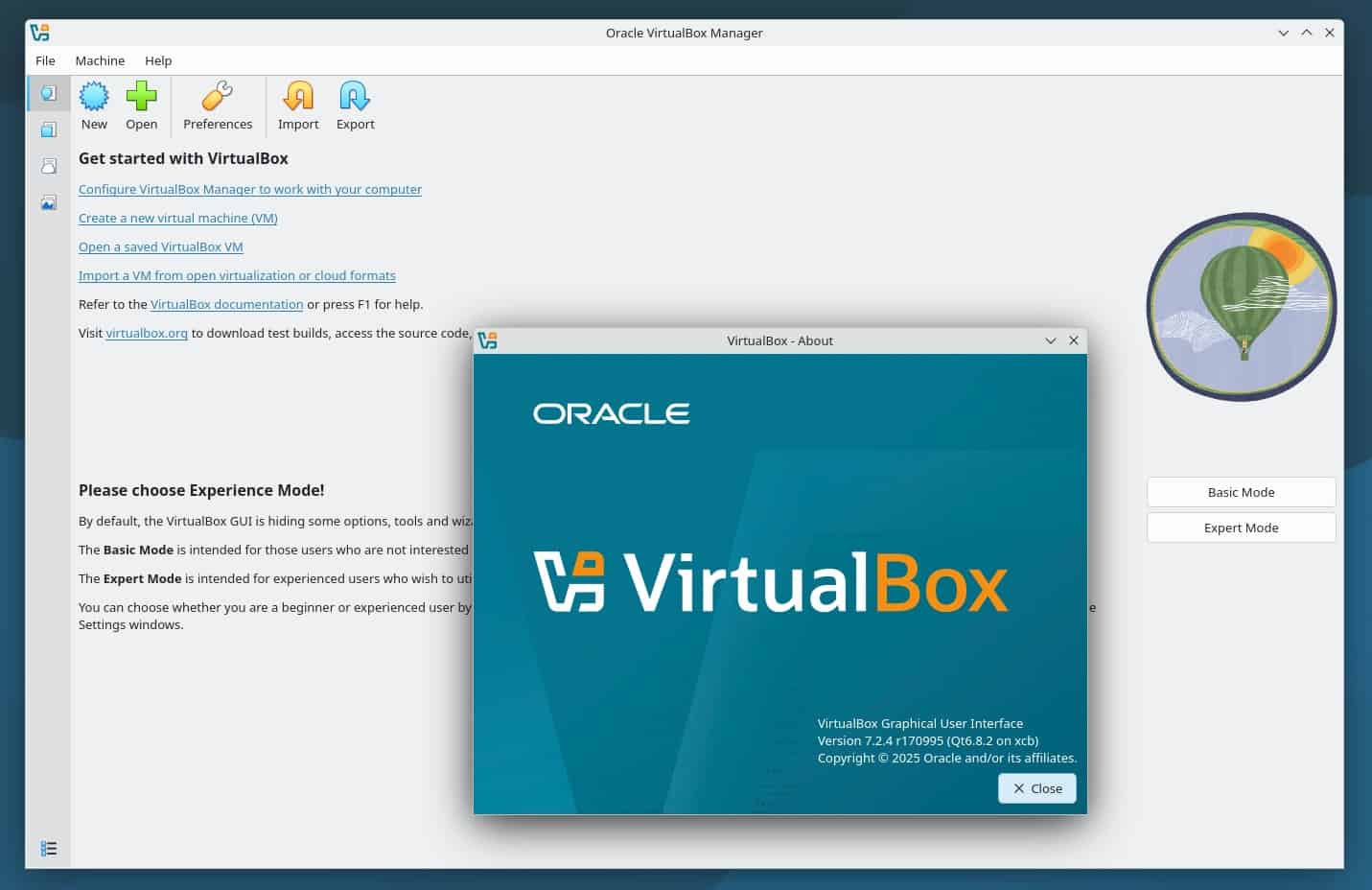Viewport: 1372px width, 890px height.
Task: Switch to the Media tool in the sidebar
Action: 49,129
